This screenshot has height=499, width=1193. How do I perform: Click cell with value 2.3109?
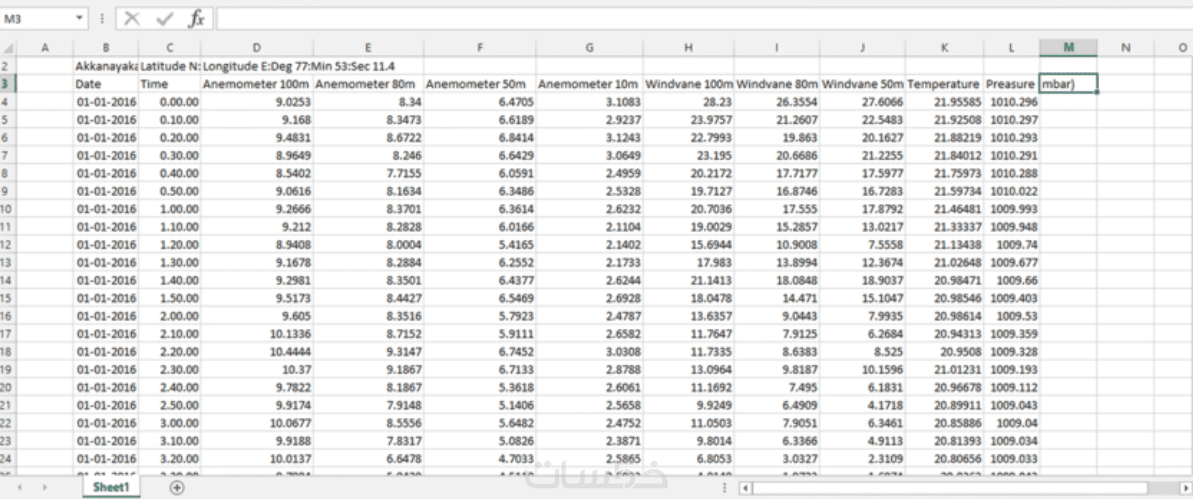(x=862, y=458)
